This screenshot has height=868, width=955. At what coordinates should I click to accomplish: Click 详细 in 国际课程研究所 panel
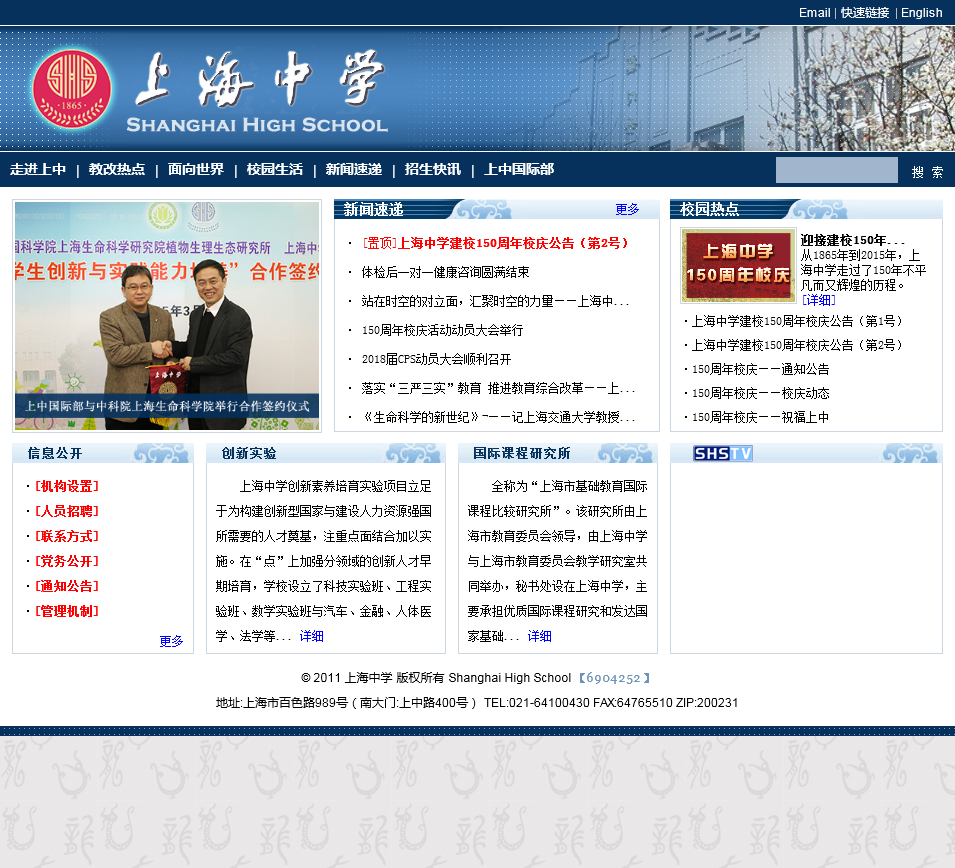click(539, 637)
